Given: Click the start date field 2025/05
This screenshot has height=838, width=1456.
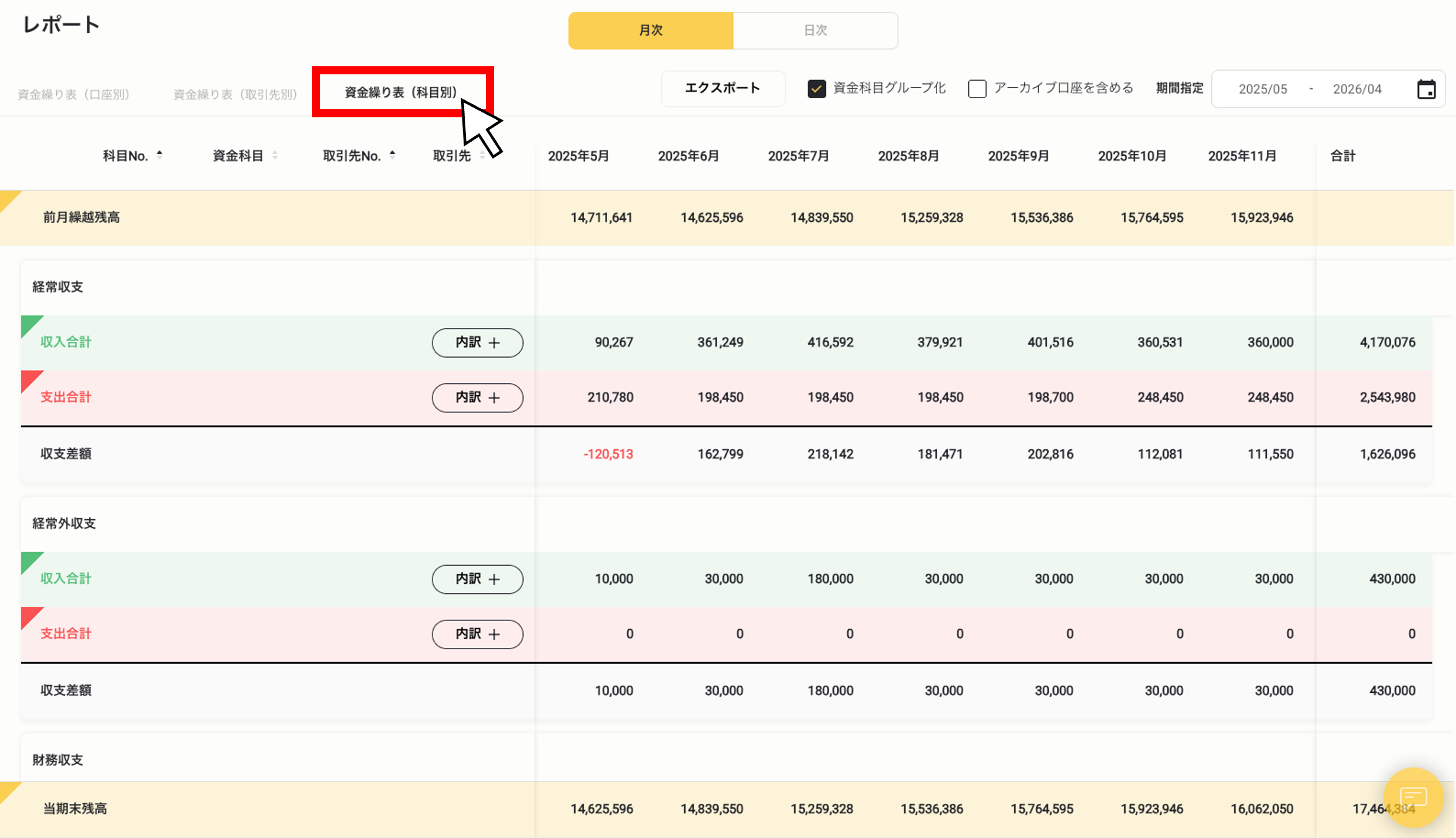Looking at the screenshot, I should [x=1262, y=89].
